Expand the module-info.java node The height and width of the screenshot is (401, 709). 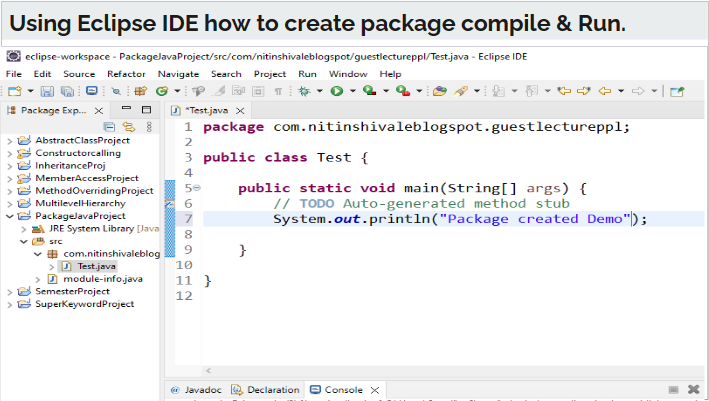pyautogui.click(x=38, y=279)
